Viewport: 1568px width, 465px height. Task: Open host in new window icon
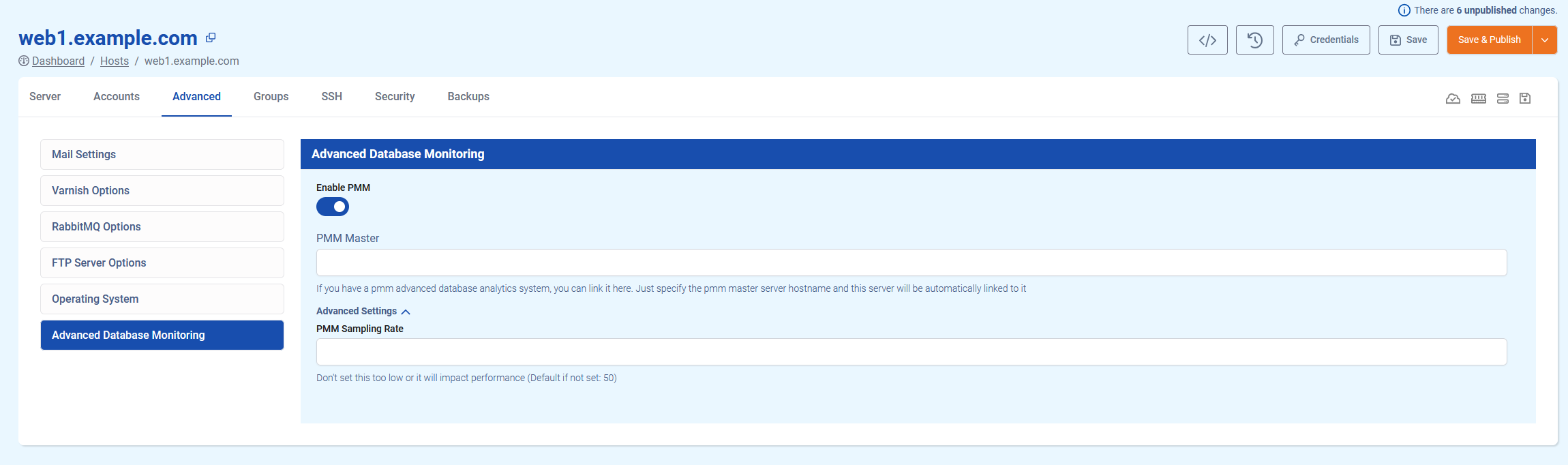coord(211,38)
